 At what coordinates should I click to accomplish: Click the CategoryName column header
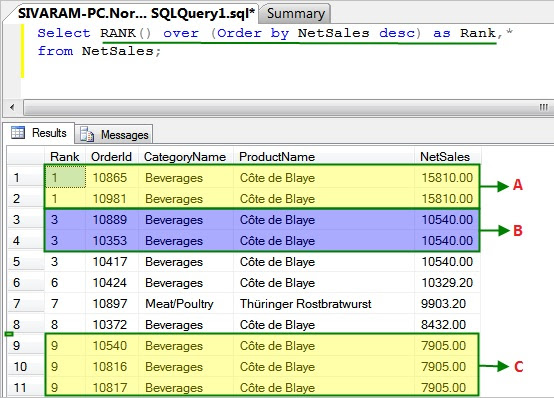(185, 157)
